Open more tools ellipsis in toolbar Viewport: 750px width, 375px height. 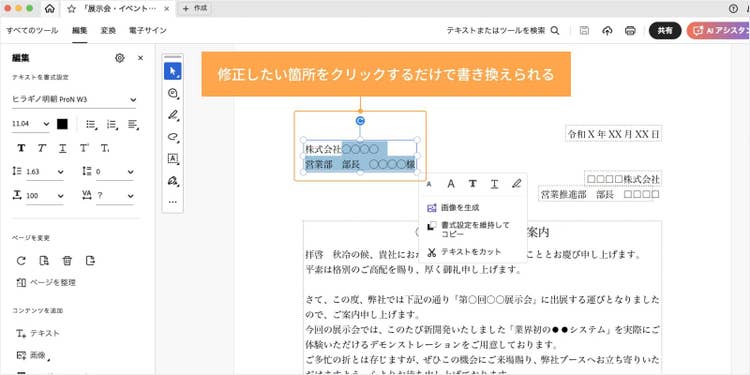pyautogui.click(x=173, y=202)
